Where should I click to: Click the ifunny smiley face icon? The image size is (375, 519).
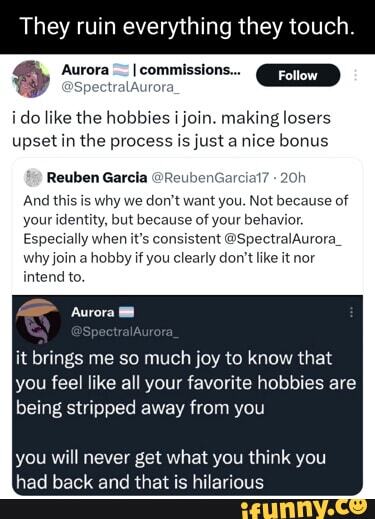click(x=358, y=507)
